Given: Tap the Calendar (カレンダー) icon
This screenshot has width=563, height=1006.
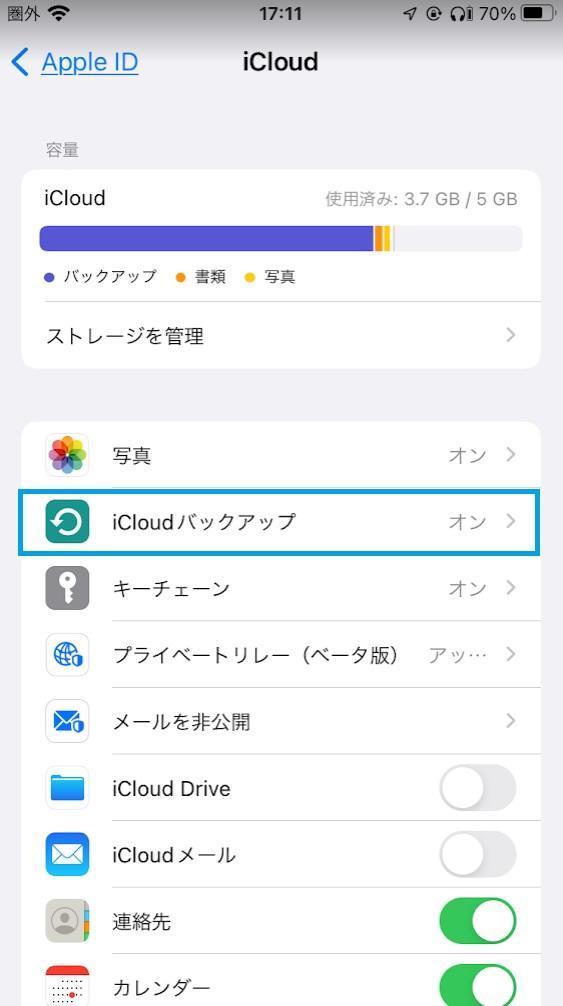Looking at the screenshot, I should click(67, 986).
